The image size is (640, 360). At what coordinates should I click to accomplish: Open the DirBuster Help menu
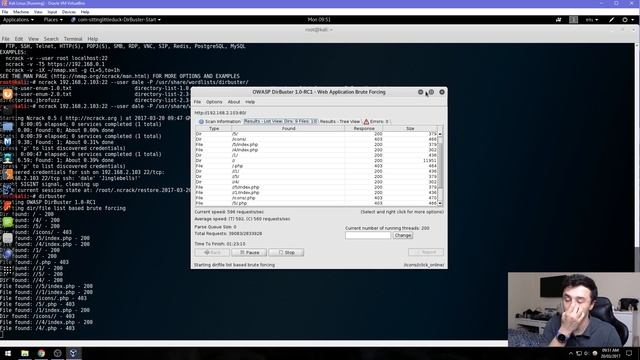point(250,102)
